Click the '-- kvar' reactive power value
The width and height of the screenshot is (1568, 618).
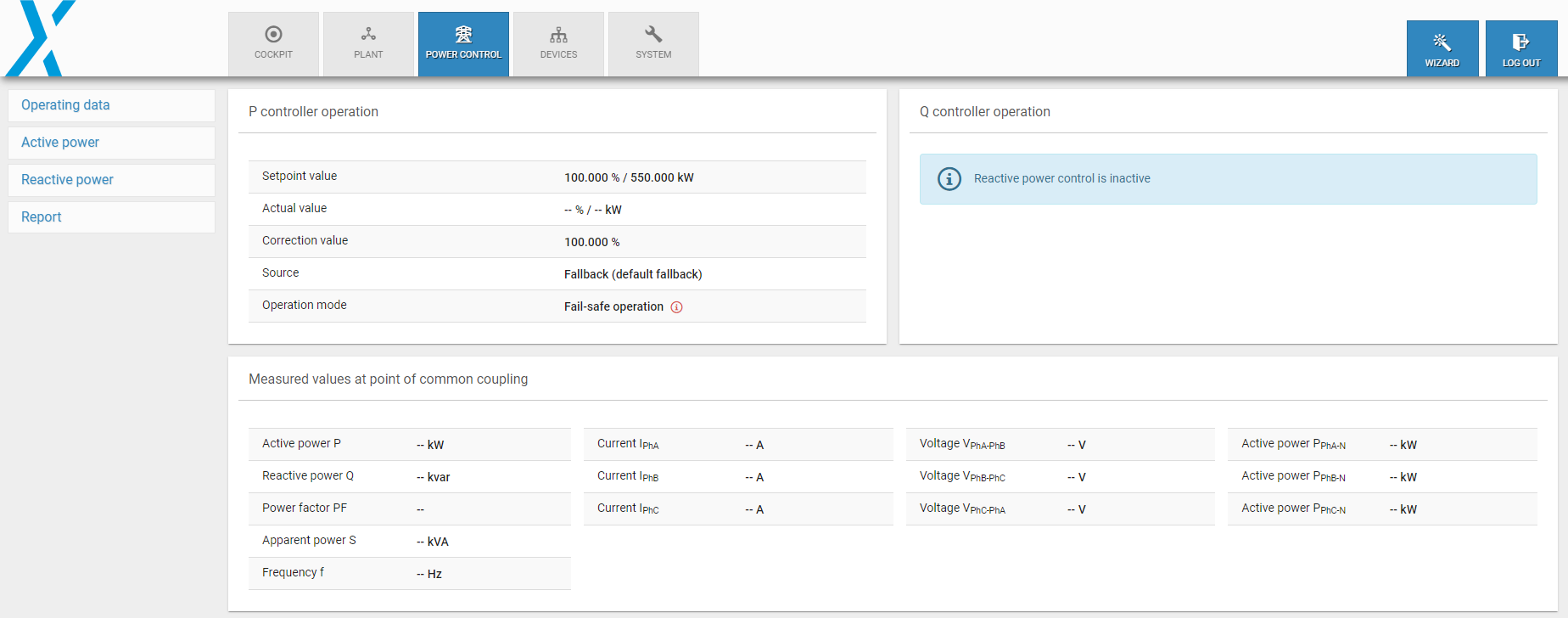click(x=434, y=477)
